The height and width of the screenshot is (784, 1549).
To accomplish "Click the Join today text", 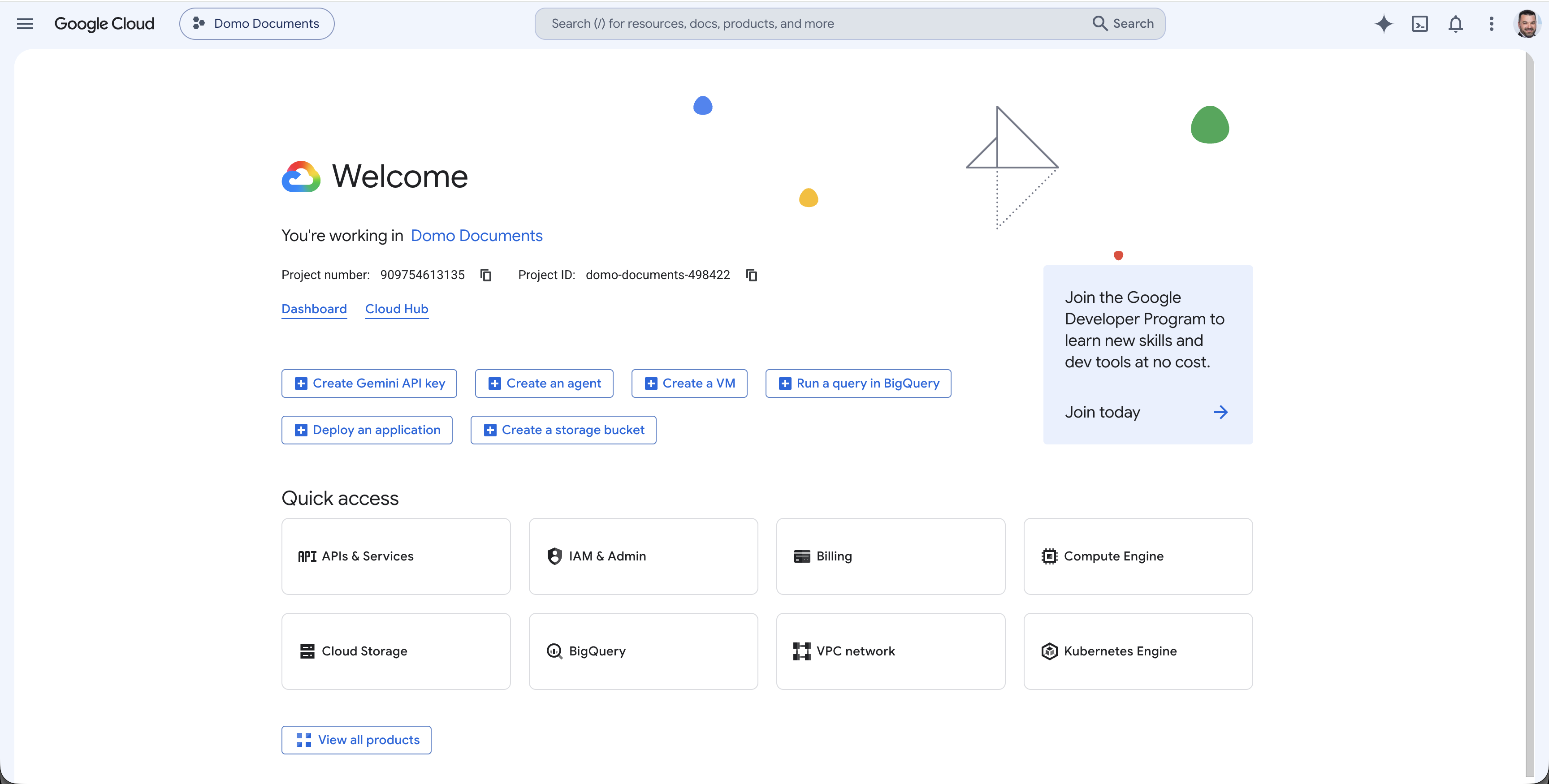I will [1102, 412].
